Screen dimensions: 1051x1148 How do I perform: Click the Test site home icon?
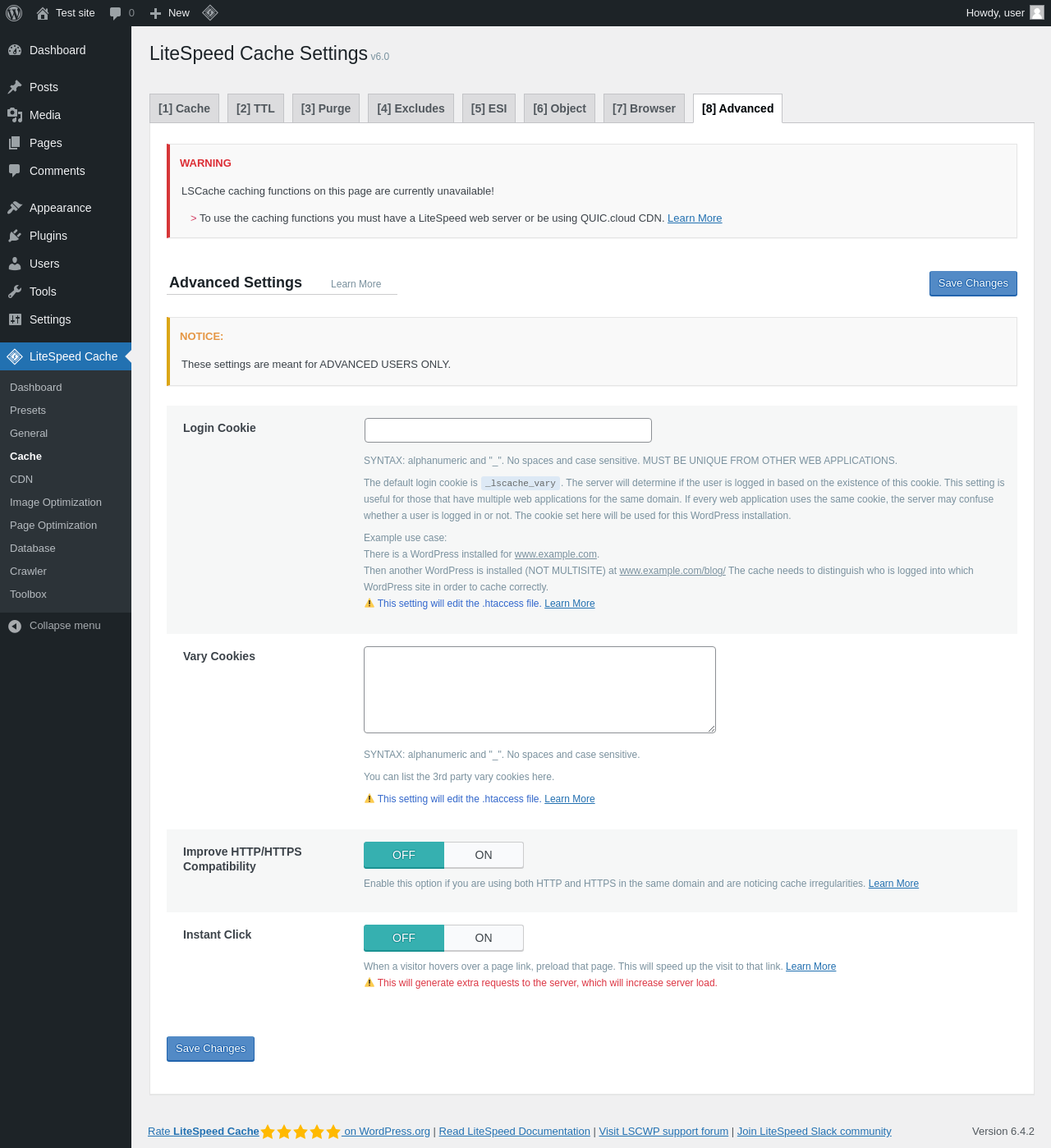click(x=43, y=13)
